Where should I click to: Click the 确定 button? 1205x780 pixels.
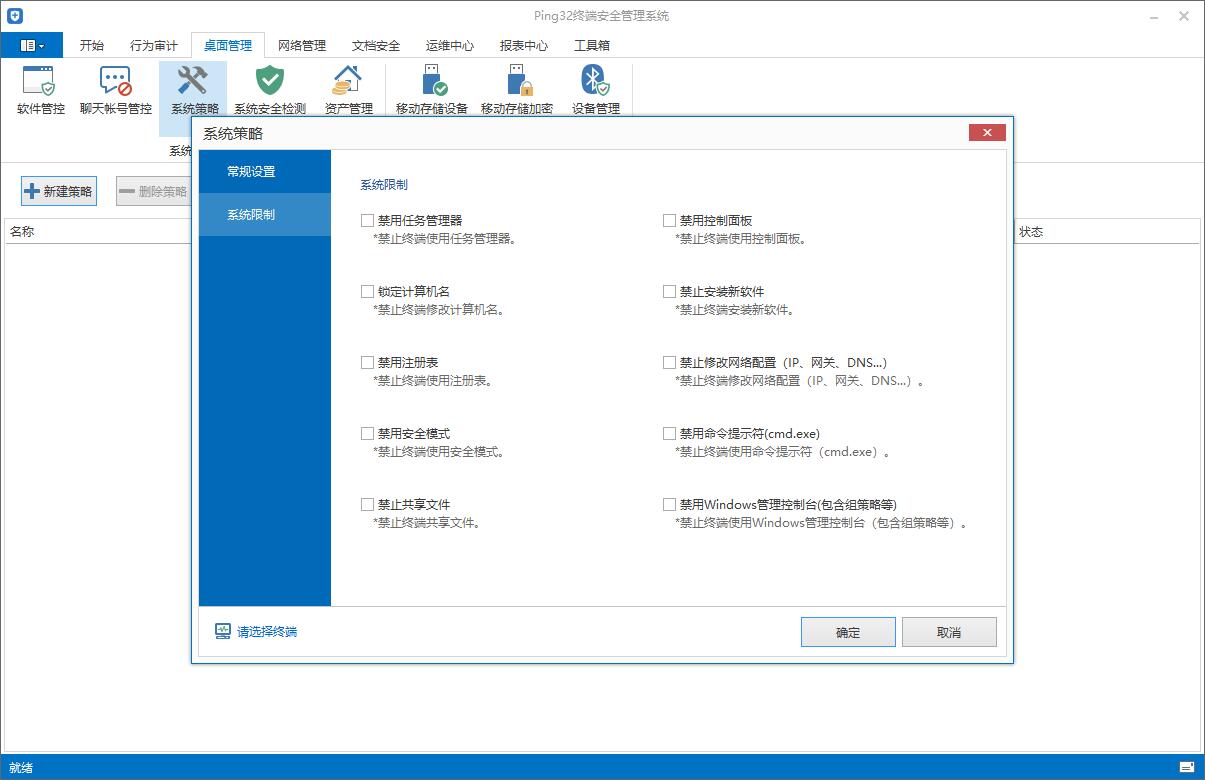pos(848,632)
